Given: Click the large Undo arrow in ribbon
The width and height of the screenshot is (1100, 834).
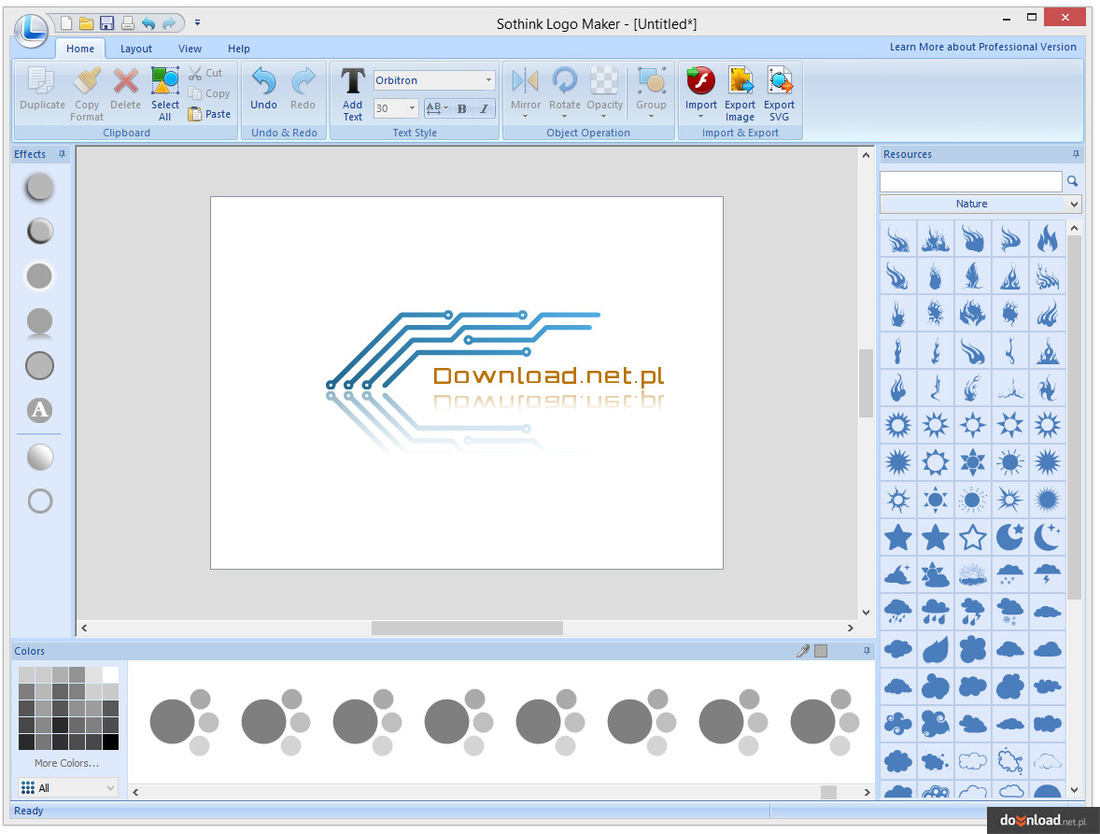Looking at the screenshot, I should pos(264,89).
